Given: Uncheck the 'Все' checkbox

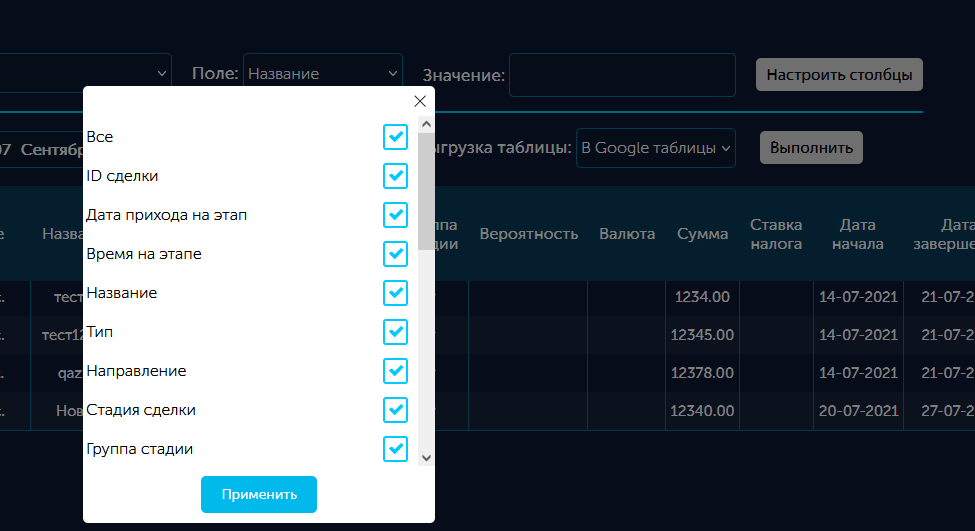Looking at the screenshot, I should click(x=395, y=137).
